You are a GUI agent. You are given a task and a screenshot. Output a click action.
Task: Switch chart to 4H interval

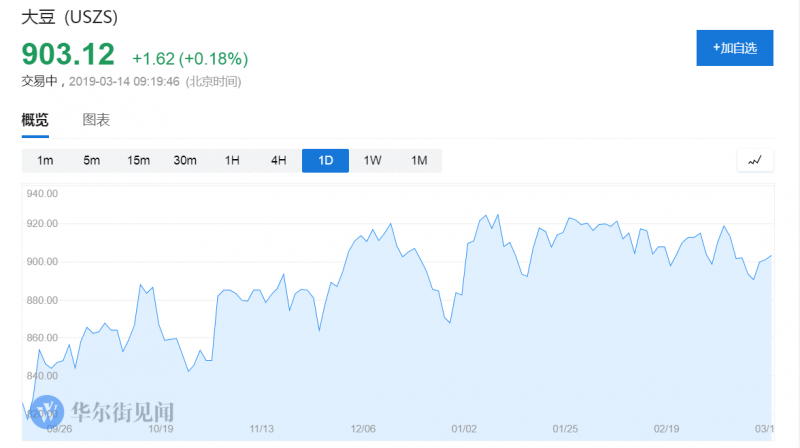click(x=278, y=161)
